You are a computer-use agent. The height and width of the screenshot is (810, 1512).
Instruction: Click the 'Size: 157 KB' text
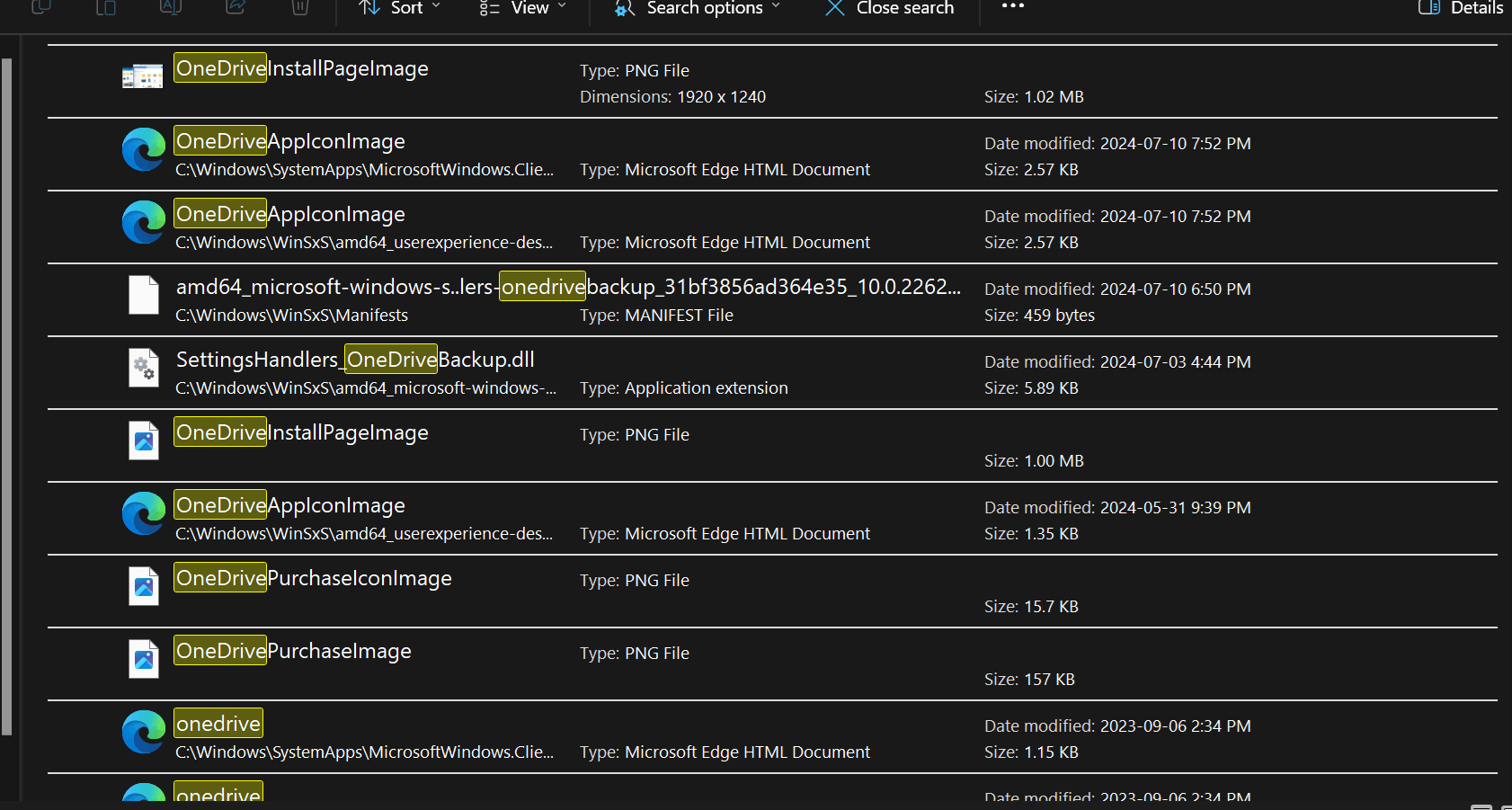1029,680
